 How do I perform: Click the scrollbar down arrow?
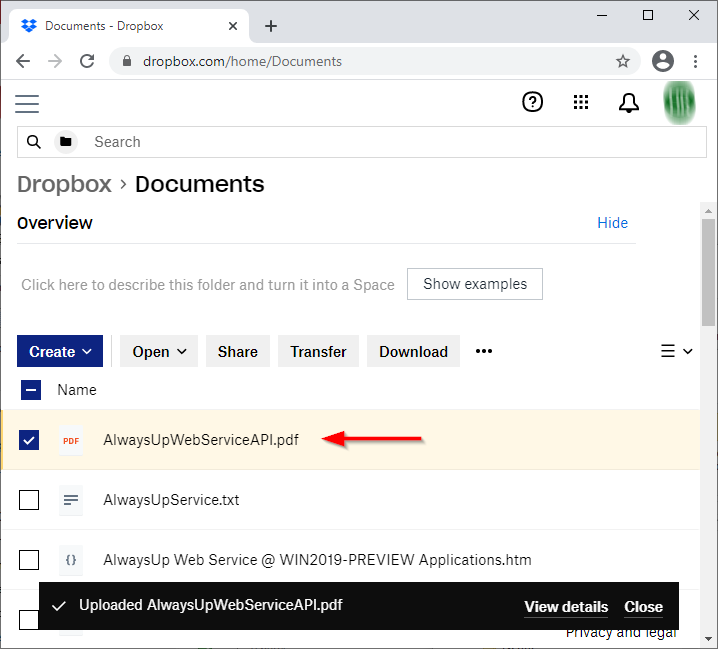coord(708,638)
